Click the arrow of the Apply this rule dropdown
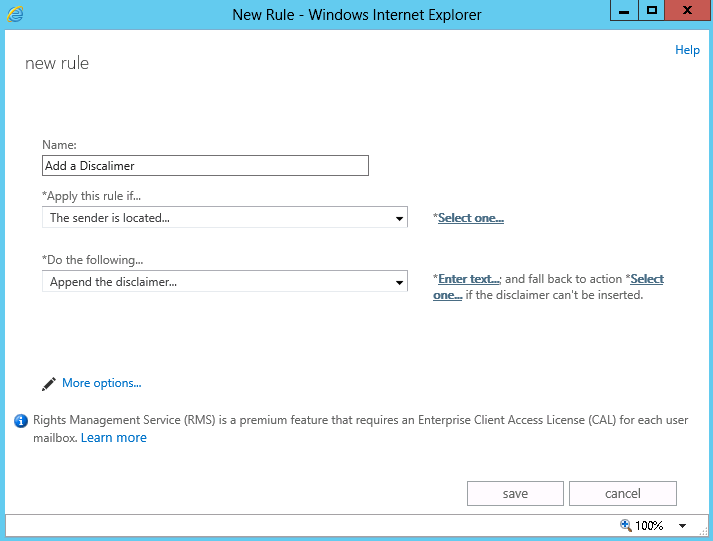 pyautogui.click(x=399, y=218)
